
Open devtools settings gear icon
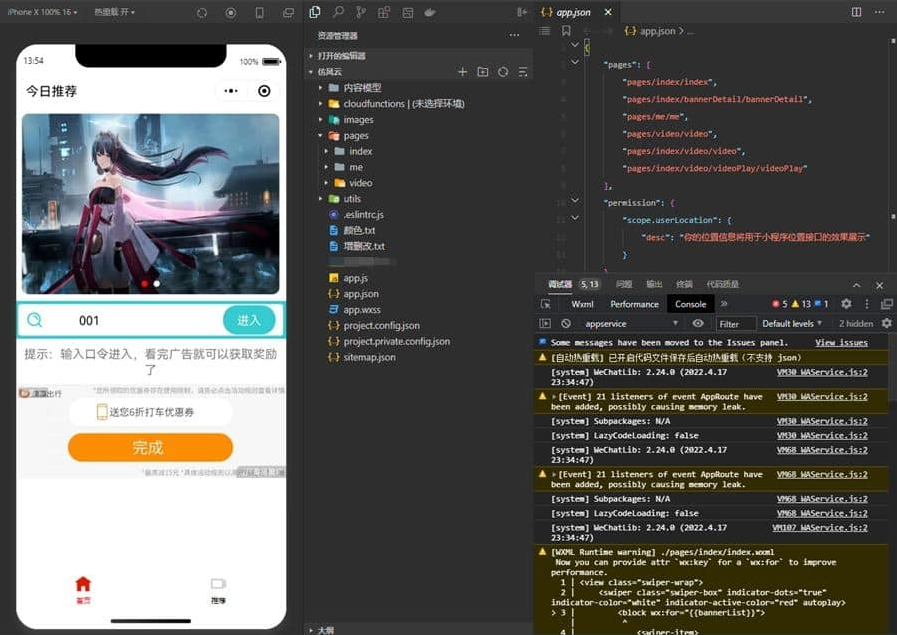(846, 304)
